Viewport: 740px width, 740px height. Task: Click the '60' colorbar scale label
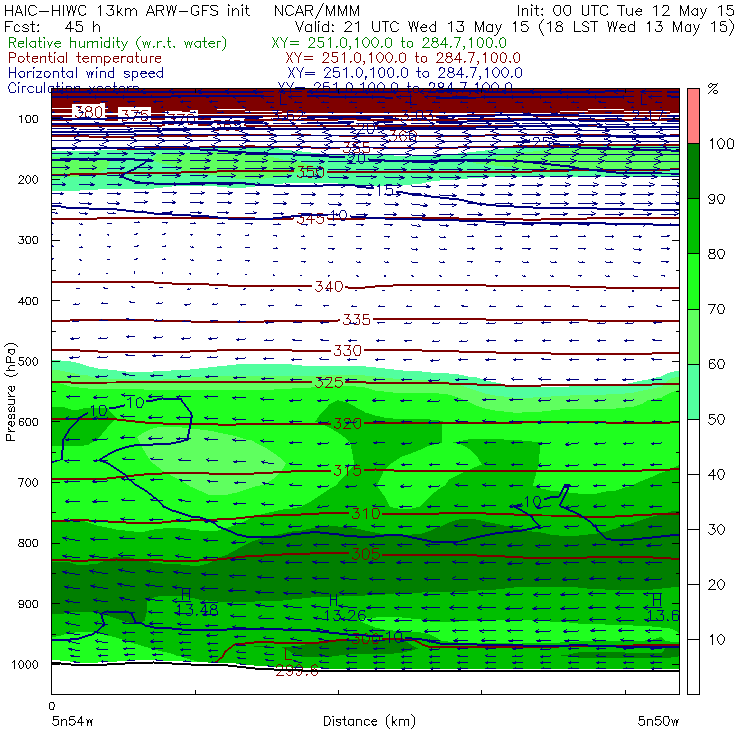pos(716,364)
